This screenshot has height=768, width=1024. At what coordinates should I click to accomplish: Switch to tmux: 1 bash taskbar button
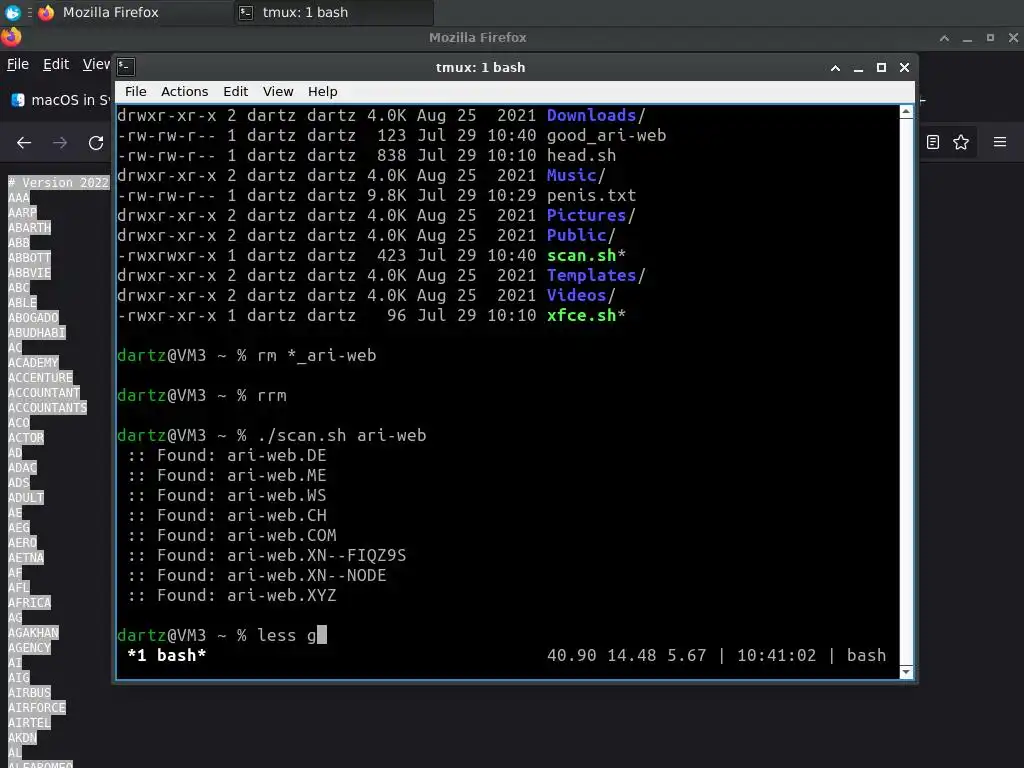click(334, 12)
